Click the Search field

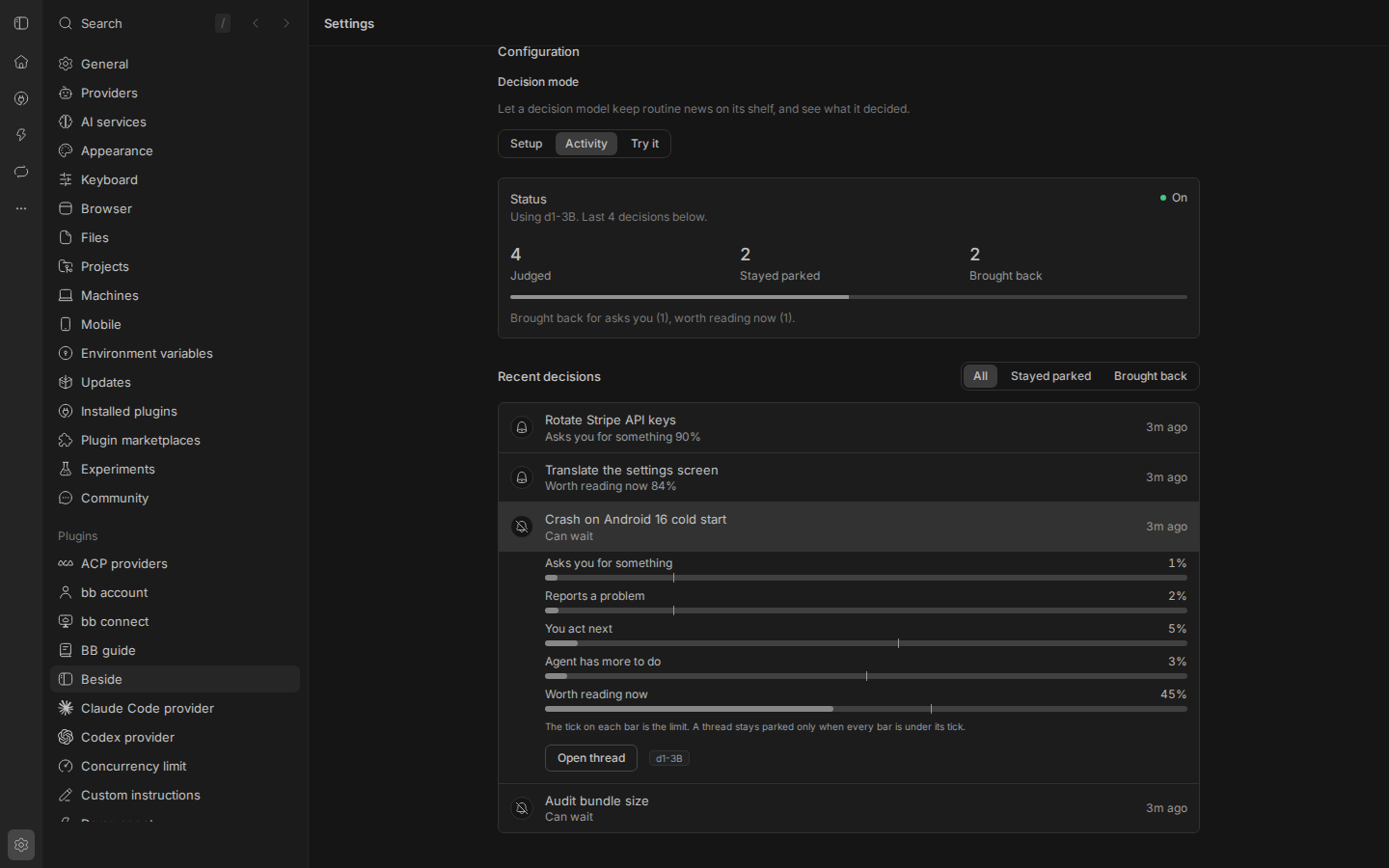[145, 23]
